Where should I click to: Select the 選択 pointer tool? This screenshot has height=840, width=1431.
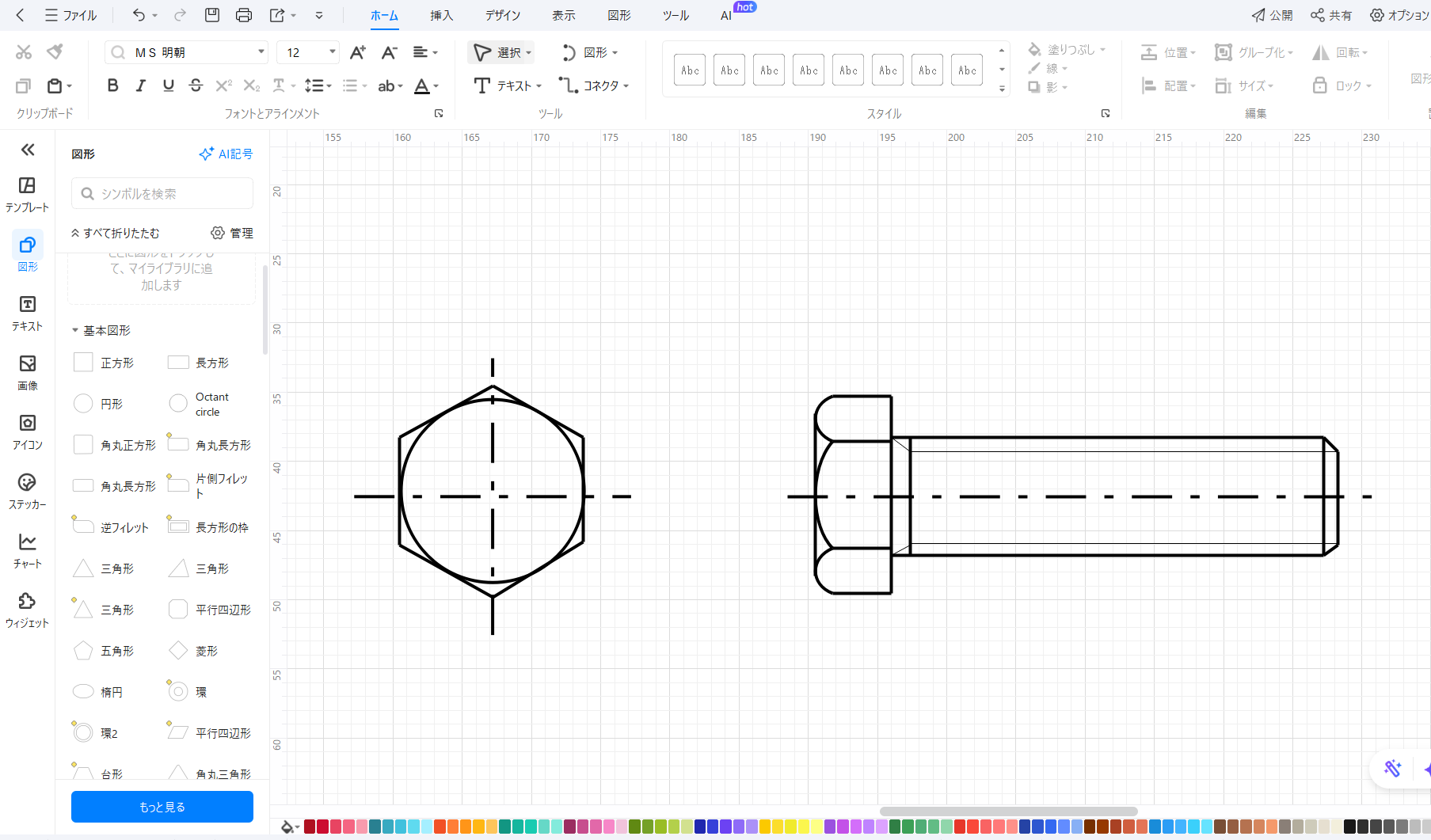pos(502,52)
